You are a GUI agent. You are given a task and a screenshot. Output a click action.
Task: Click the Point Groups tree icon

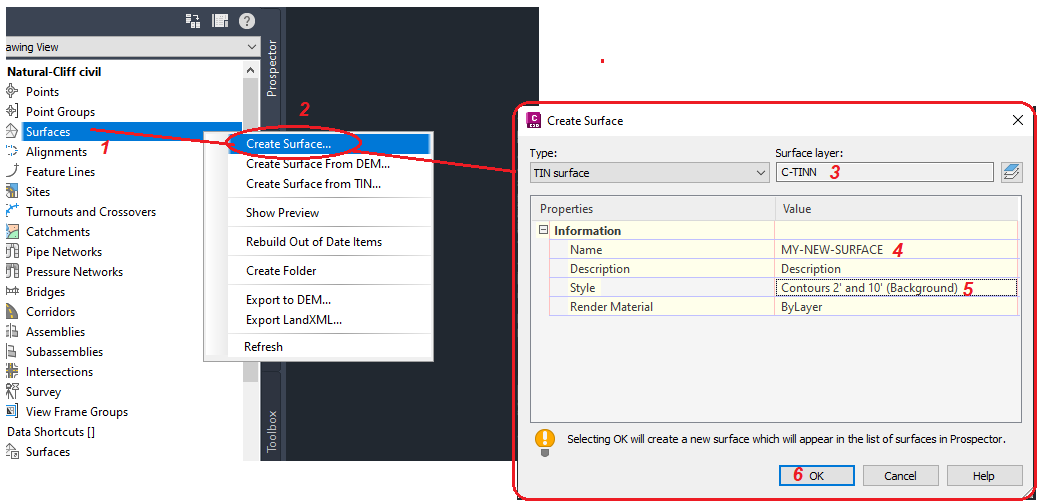[12, 112]
